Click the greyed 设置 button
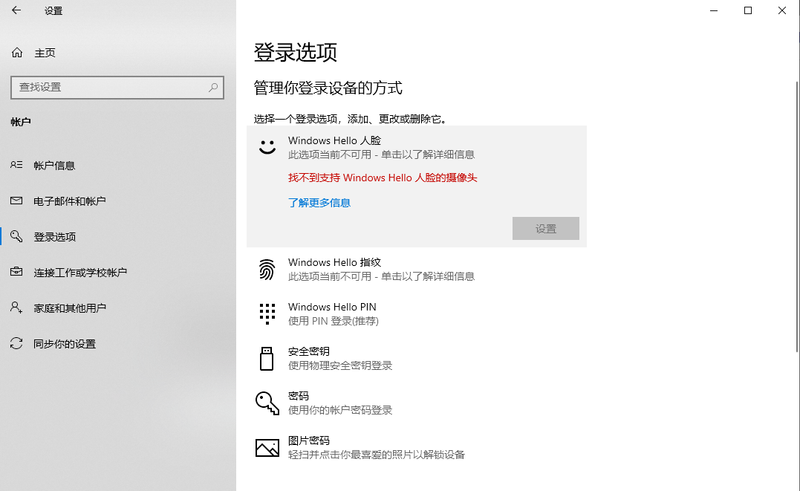800x491 pixels. click(x=545, y=228)
